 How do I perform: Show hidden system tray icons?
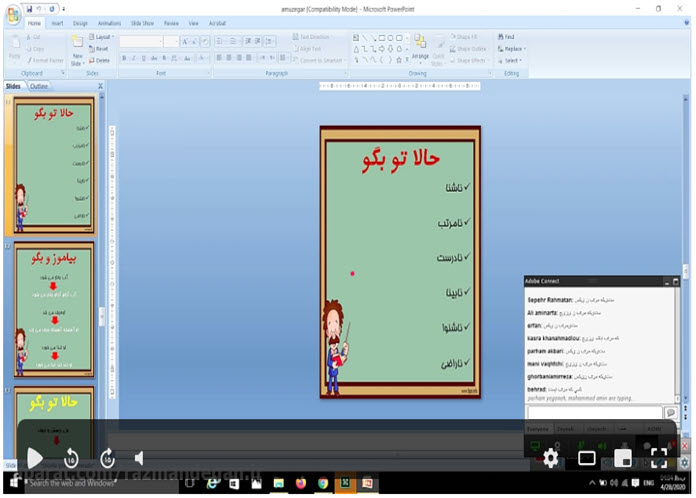(592, 483)
